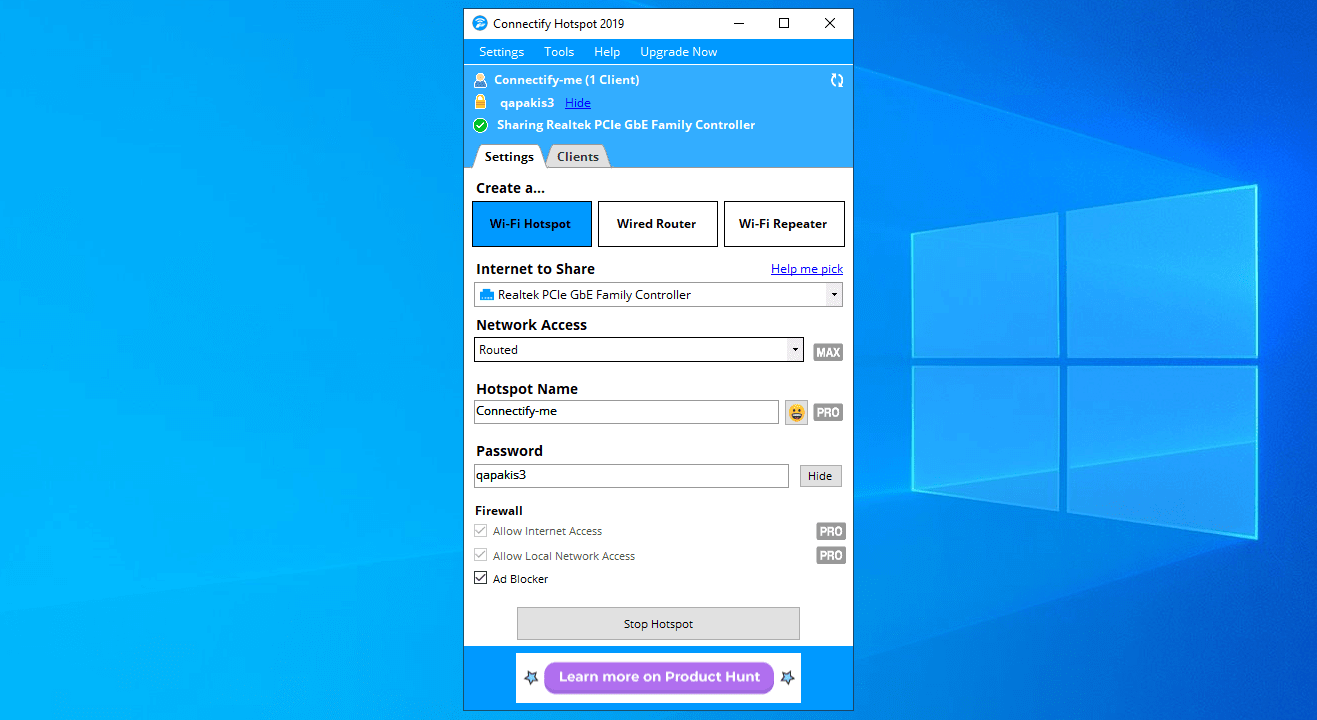
Task: Click the Hide link in the header
Action: coord(578,103)
